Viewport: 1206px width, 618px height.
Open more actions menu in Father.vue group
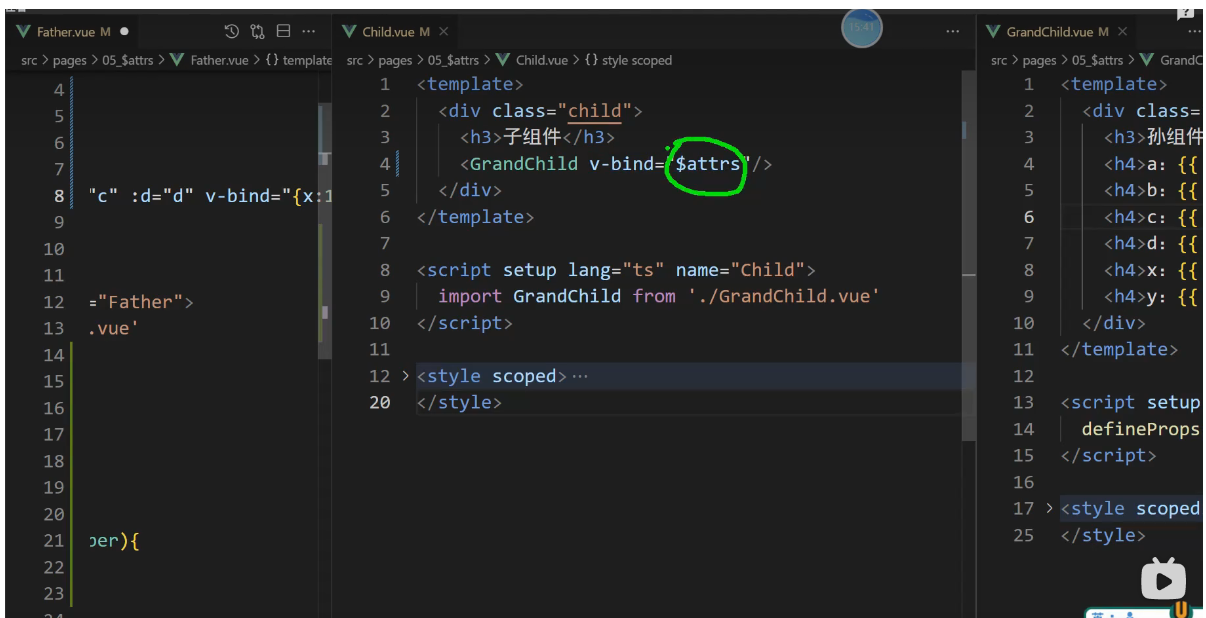(x=309, y=32)
